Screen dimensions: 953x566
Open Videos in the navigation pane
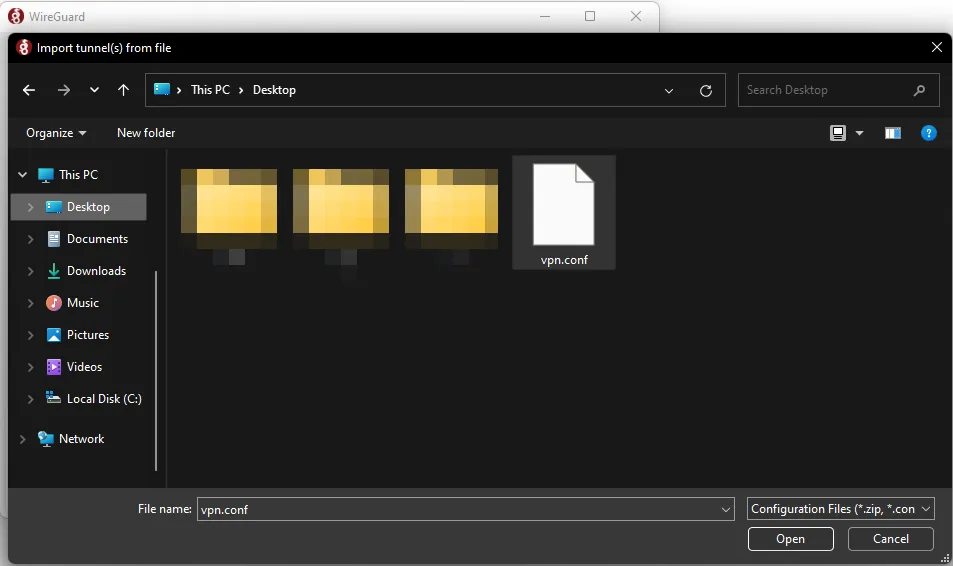tap(84, 367)
